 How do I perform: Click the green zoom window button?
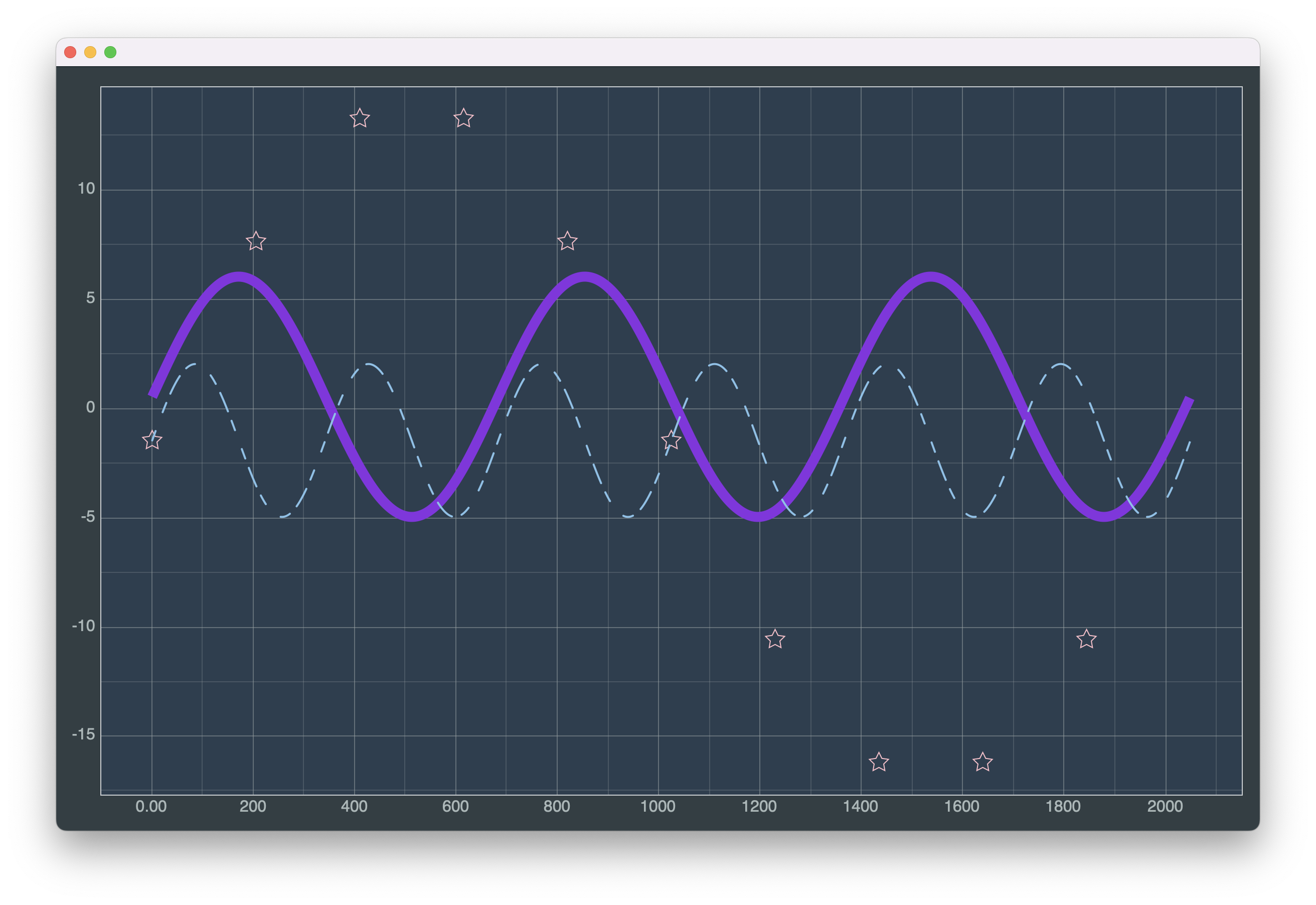click(x=110, y=52)
